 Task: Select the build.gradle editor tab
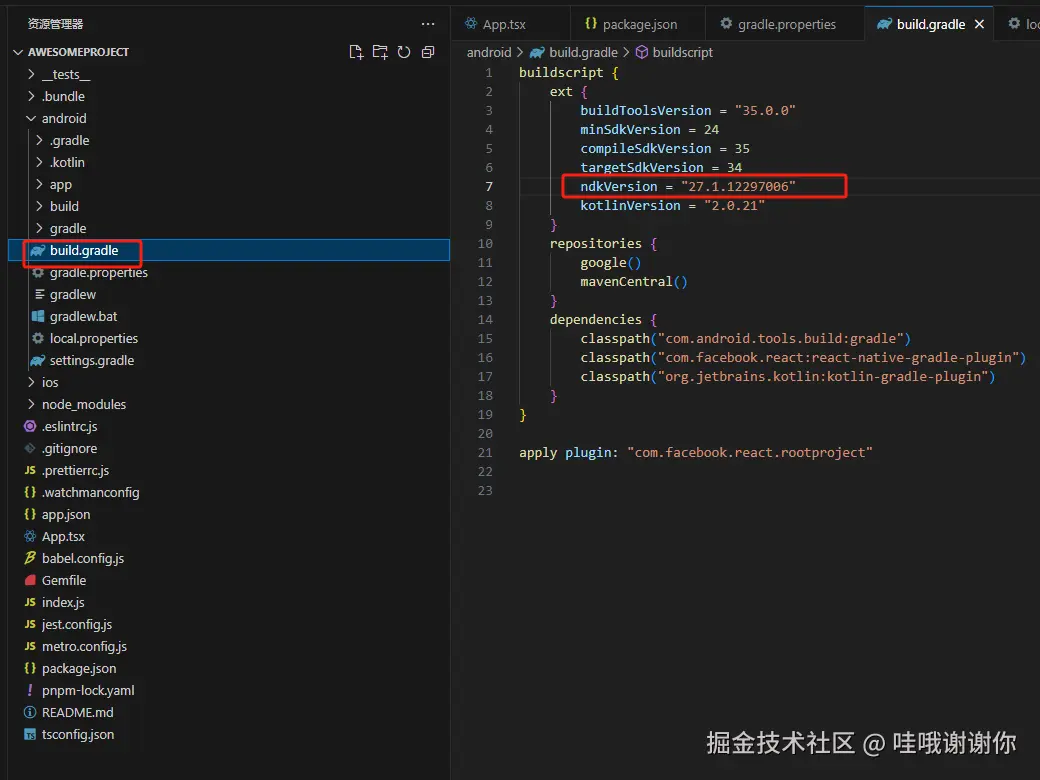[x=929, y=25]
